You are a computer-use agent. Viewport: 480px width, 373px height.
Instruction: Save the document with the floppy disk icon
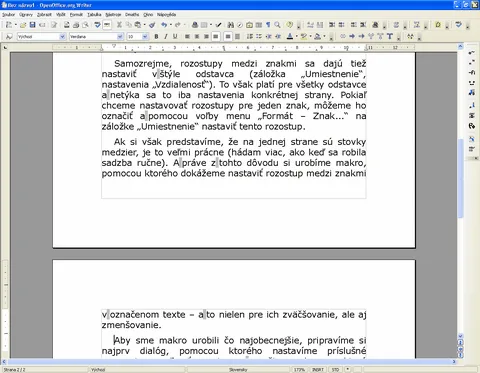[32, 25]
